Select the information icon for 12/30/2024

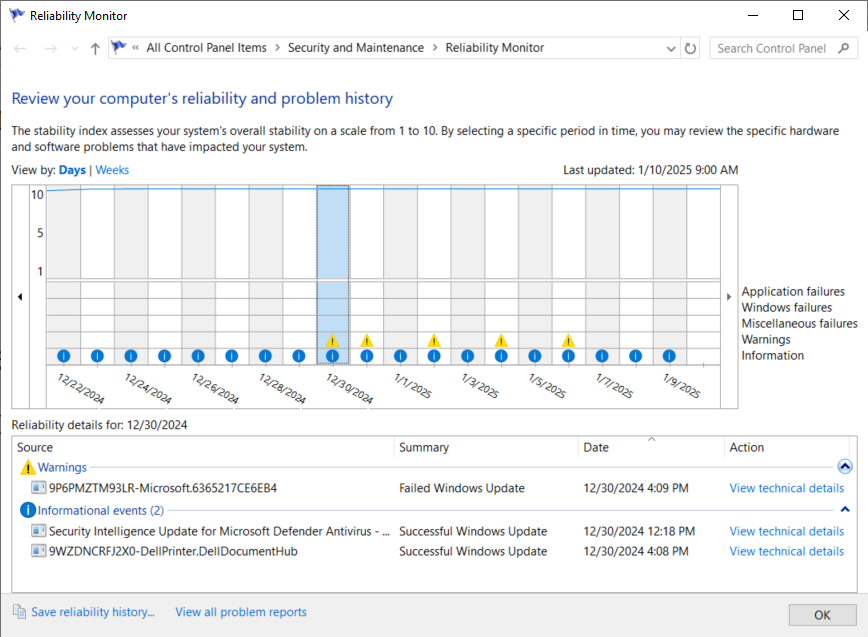click(x=332, y=356)
